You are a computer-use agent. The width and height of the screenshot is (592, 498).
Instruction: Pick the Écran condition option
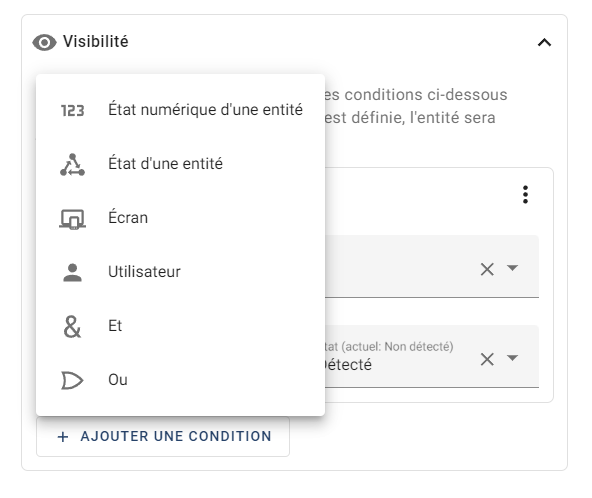(x=180, y=218)
